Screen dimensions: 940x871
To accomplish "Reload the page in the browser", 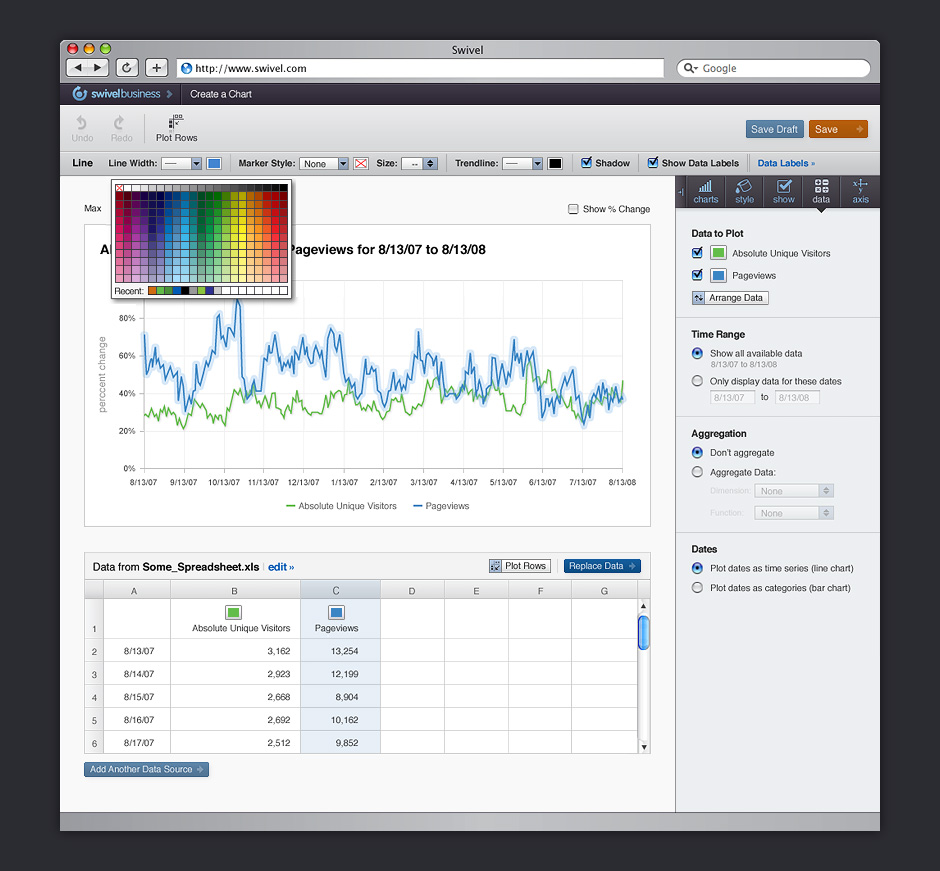I will (x=127, y=68).
